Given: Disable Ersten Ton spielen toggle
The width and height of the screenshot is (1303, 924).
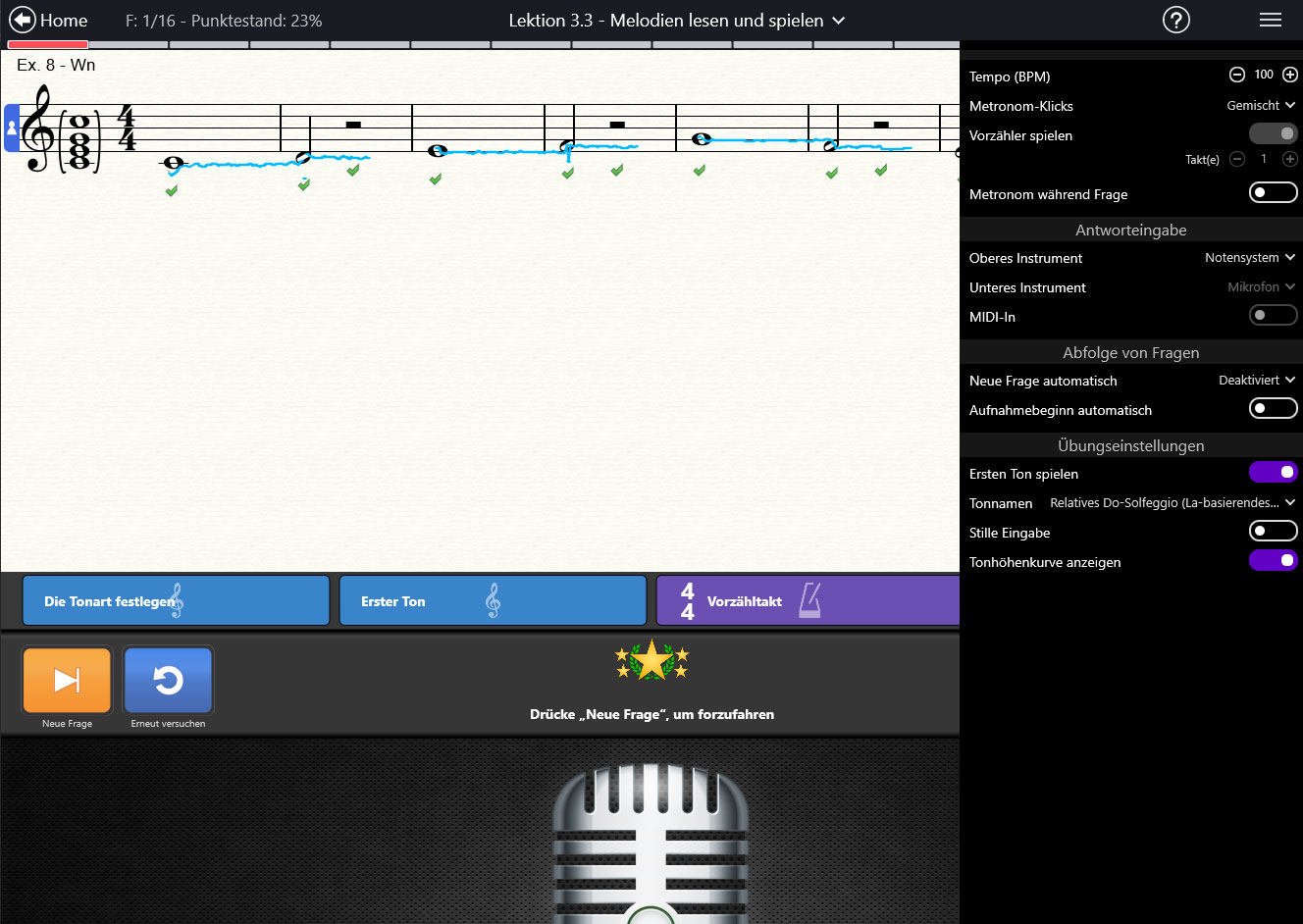Looking at the screenshot, I should point(1273,473).
